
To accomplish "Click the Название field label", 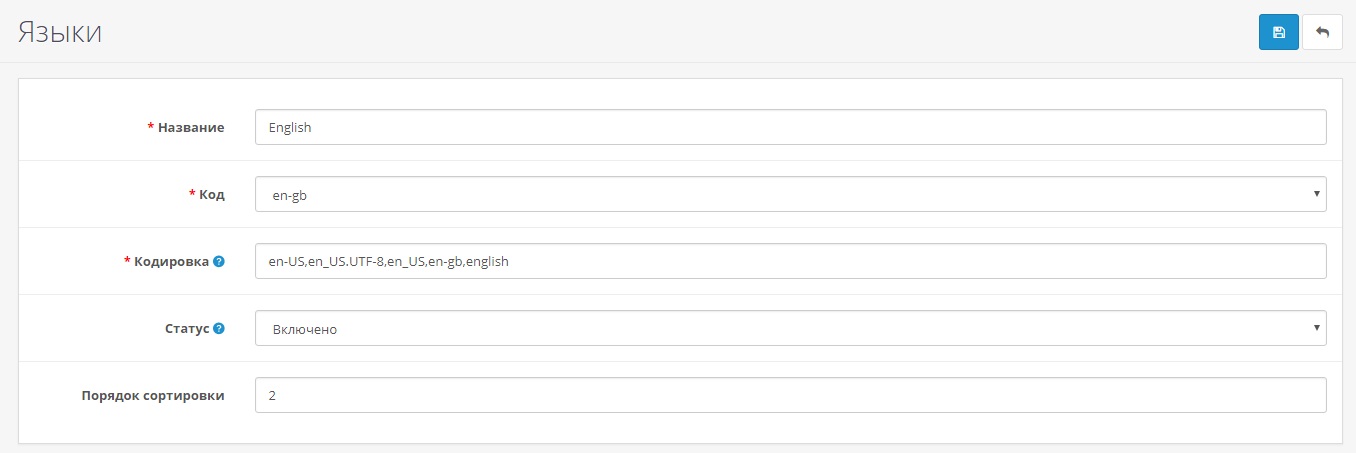I will tap(191, 128).
